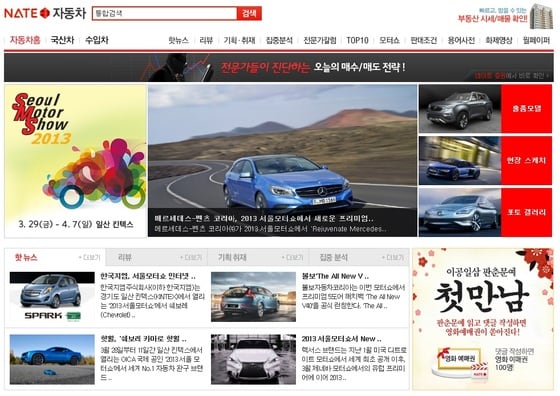Viewport: 560px width, 396px height.
Task: Click the red 출품모델 button
Action: [526, 109]
